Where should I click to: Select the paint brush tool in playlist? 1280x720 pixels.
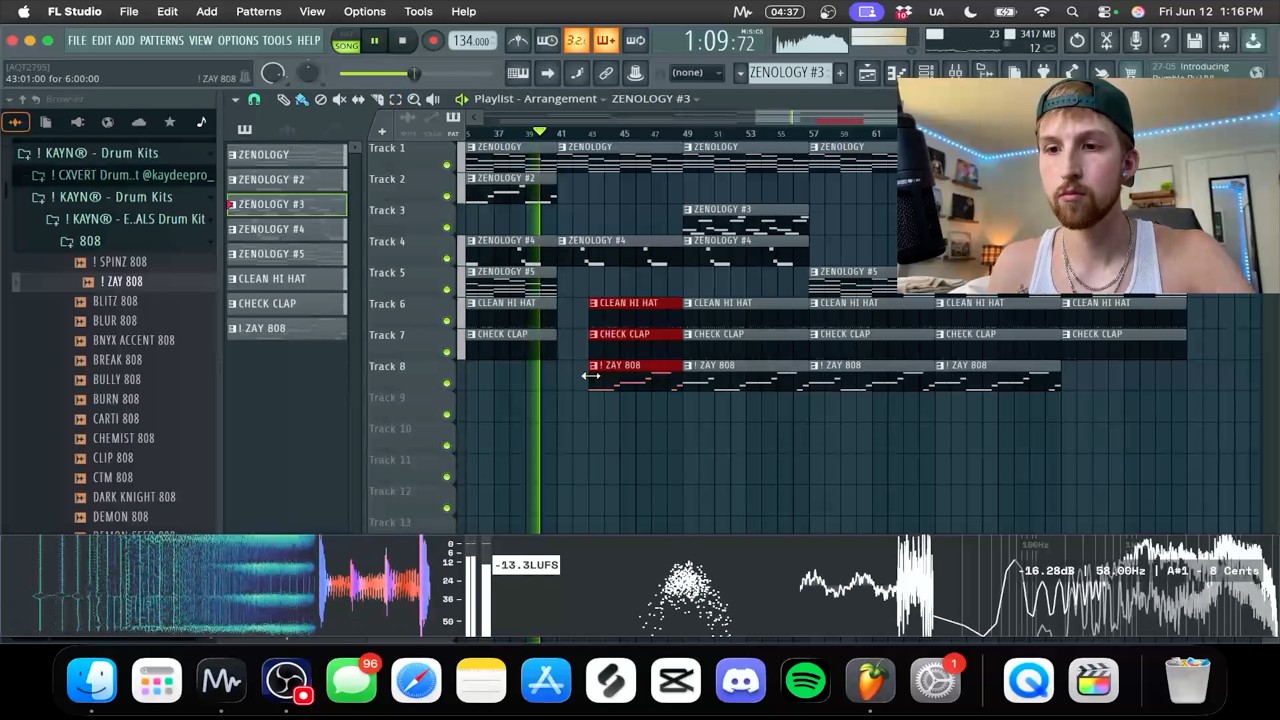[302, 99]
